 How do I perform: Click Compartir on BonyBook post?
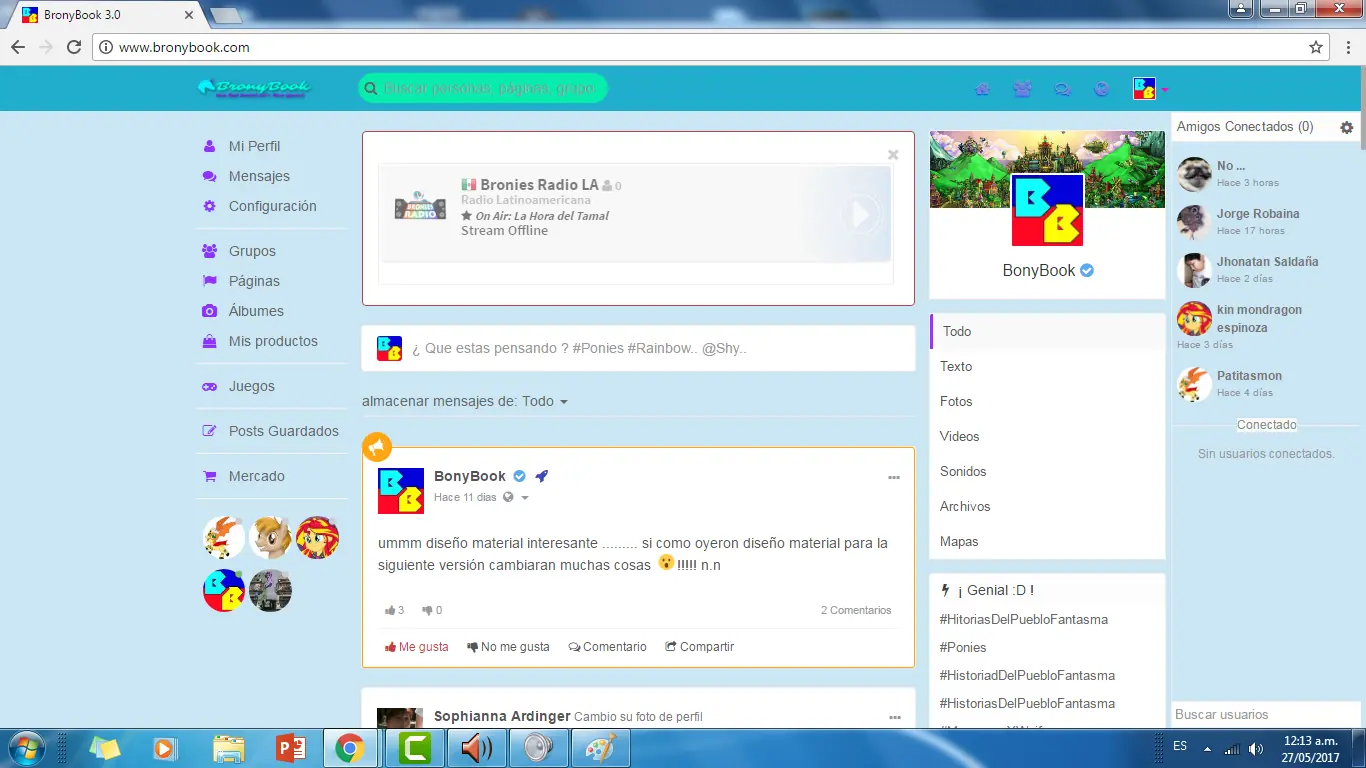click(700, 647)
